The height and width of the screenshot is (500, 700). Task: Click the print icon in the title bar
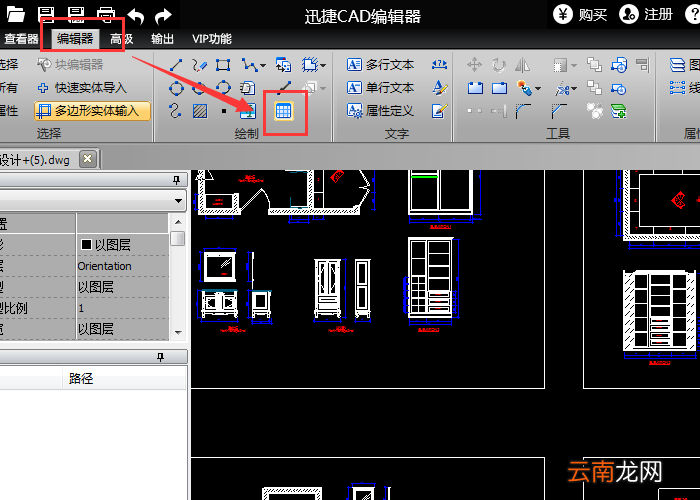[105, 14]
